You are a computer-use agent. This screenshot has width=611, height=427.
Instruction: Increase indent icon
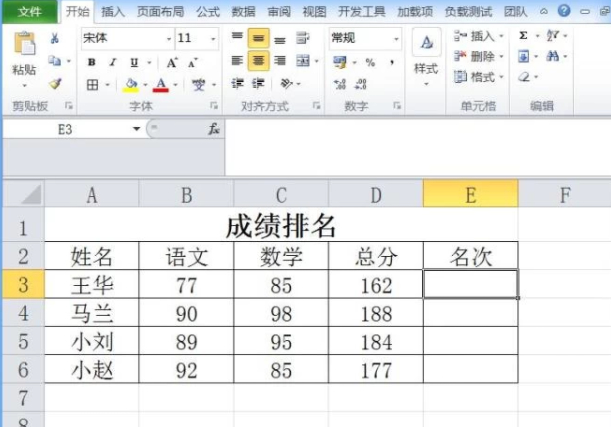pyautogui.click(x=258, y=83)
